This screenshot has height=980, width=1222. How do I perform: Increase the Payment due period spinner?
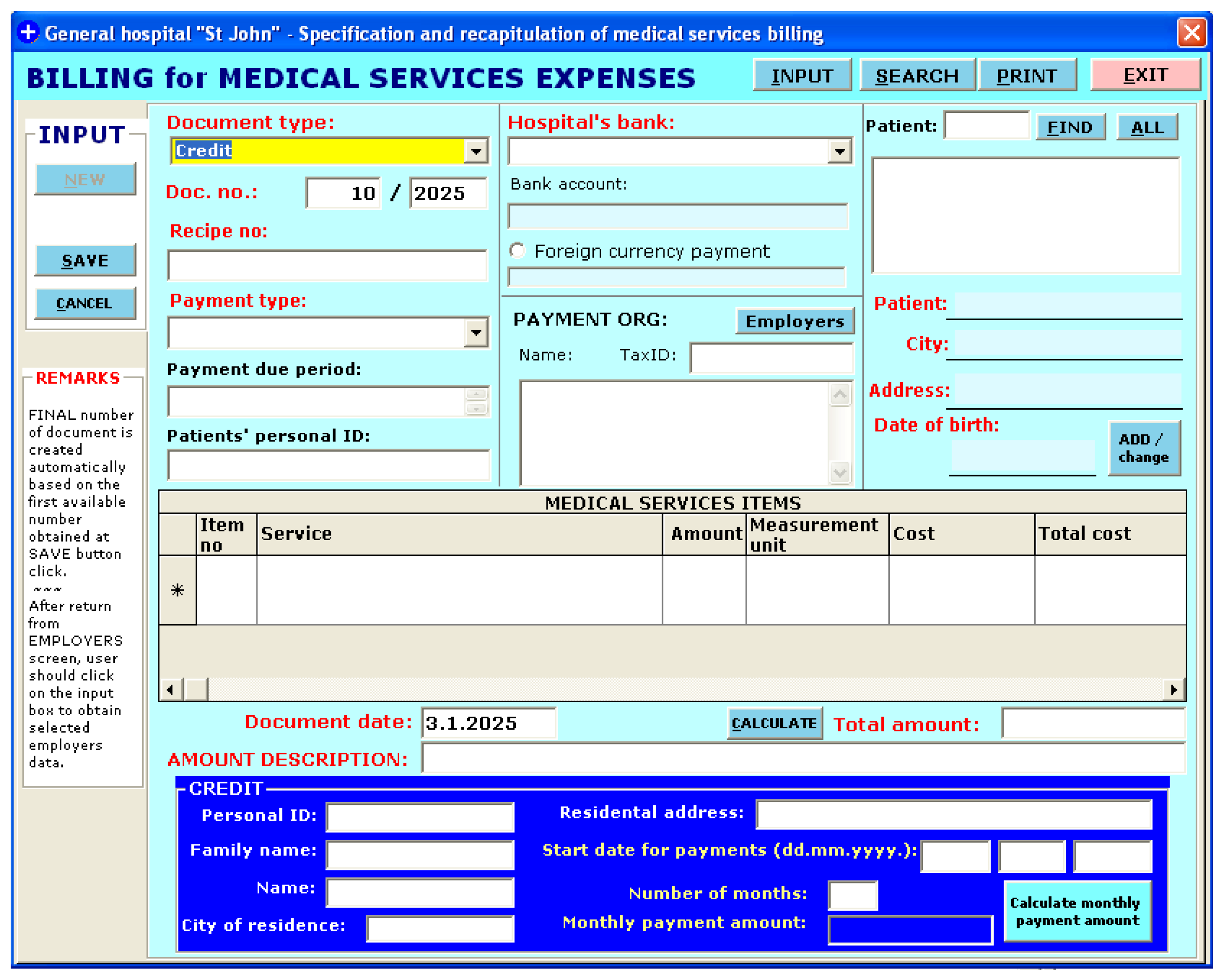pyautogui.click(x=477, y=394)
